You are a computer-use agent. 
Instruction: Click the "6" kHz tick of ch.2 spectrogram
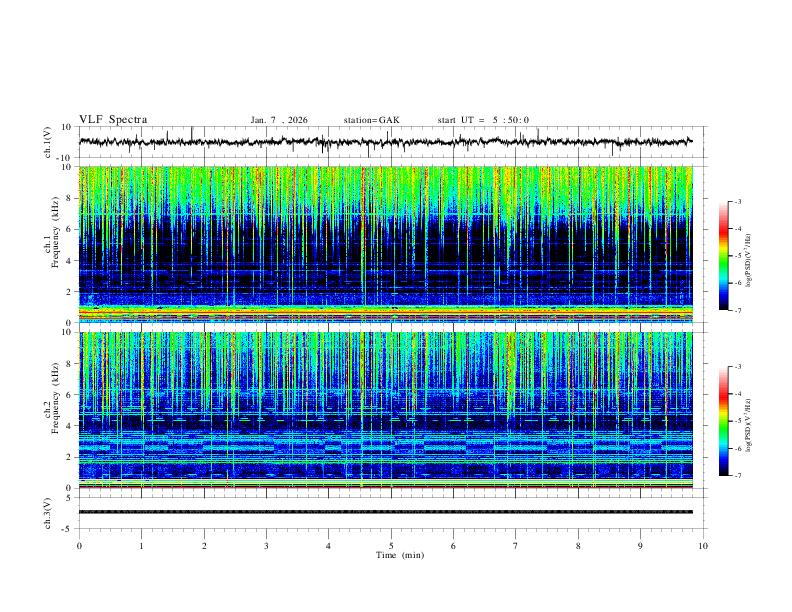[x=69, y=395]
